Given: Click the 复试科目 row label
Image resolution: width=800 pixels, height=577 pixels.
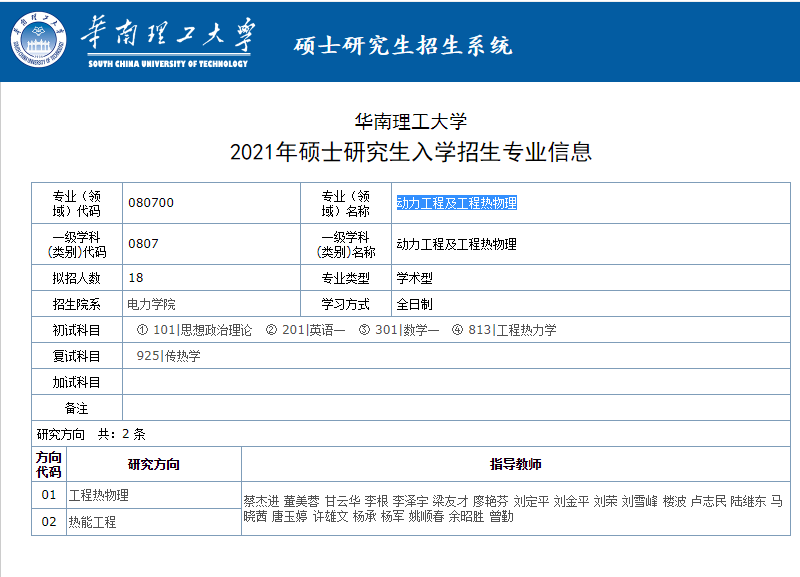Looking at the screenshot, I should pyautogui.click(x=77, y=356).
